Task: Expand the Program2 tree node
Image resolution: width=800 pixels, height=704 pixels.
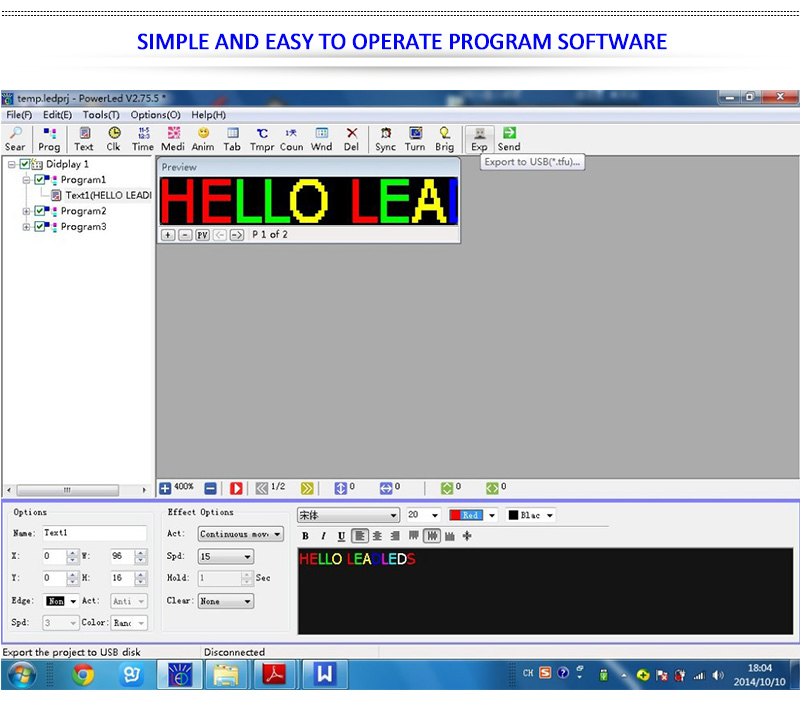Action: [26, 211]
